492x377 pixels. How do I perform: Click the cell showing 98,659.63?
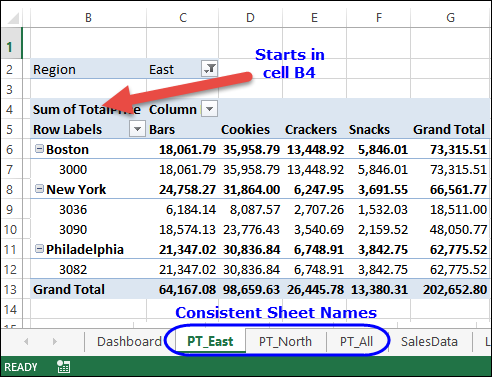click(x=250, y=289)
